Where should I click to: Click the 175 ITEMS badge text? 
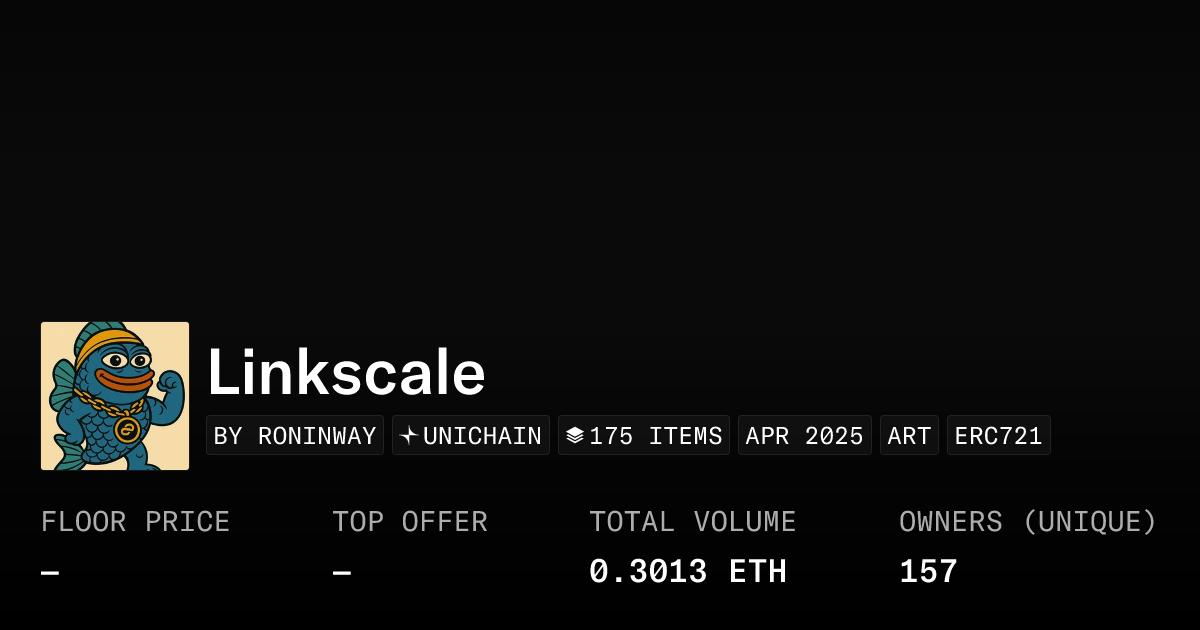[655, 436]
